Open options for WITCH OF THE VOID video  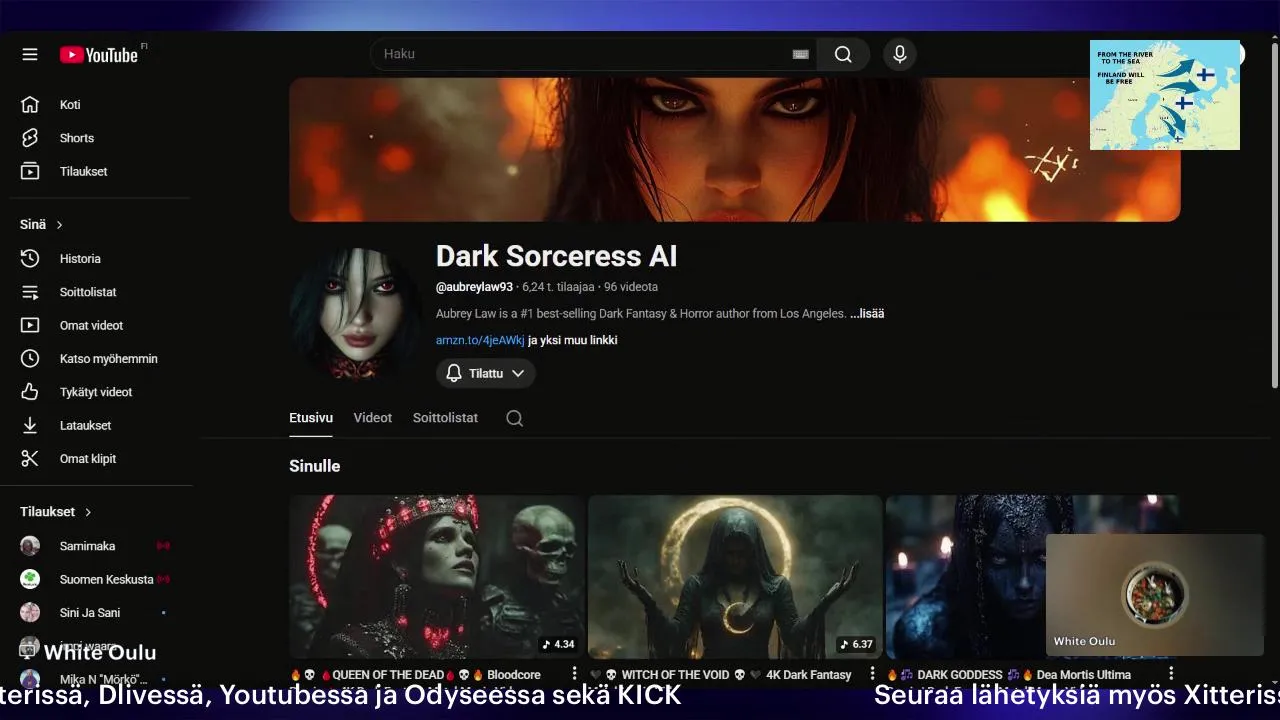(872, 674)
